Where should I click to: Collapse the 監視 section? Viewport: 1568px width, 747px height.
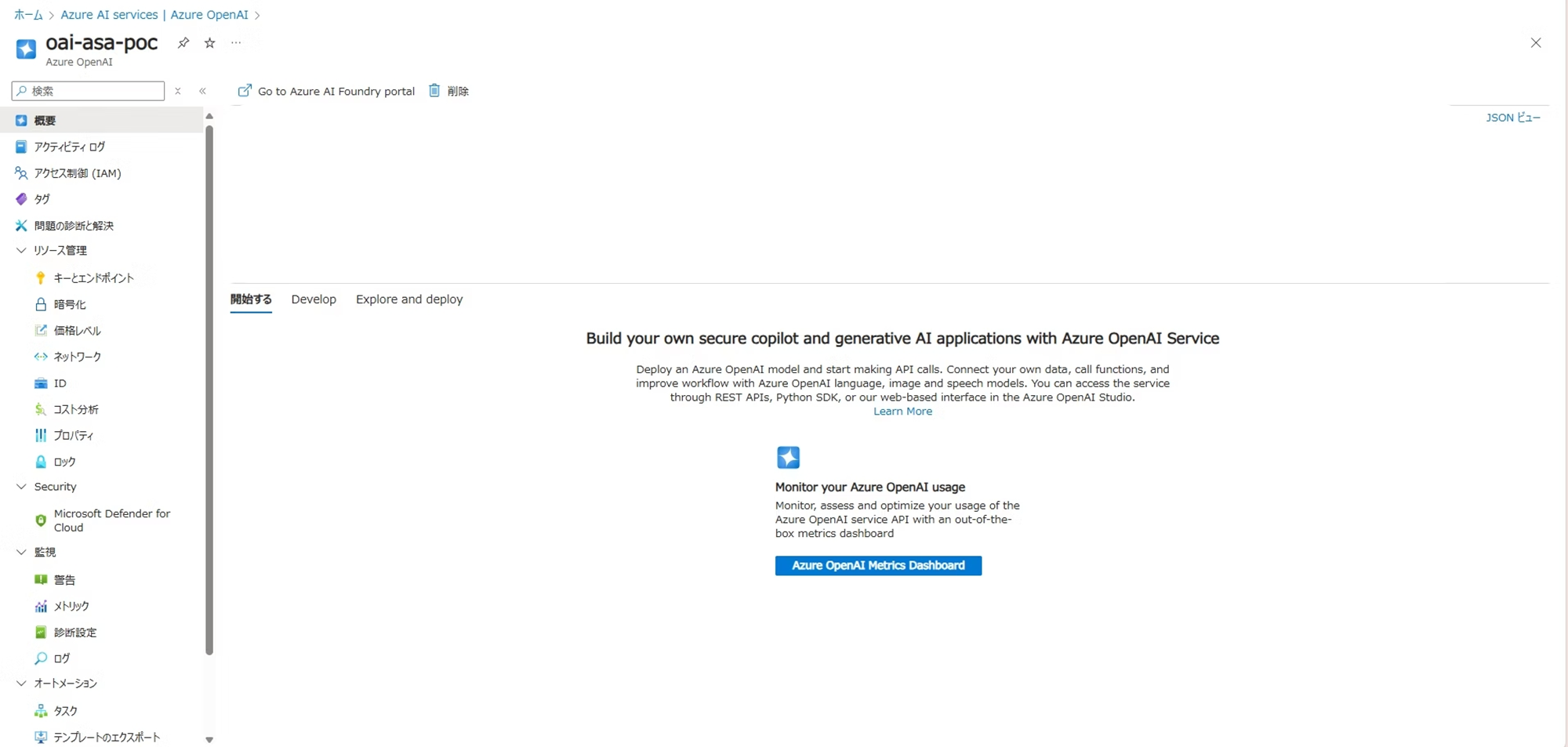21,553
